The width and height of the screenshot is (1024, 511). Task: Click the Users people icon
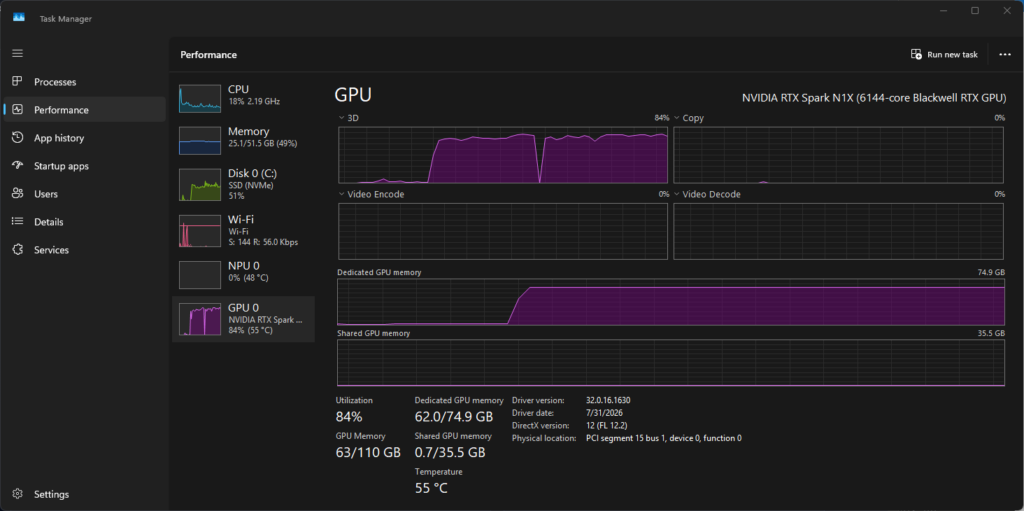(18, 194)
